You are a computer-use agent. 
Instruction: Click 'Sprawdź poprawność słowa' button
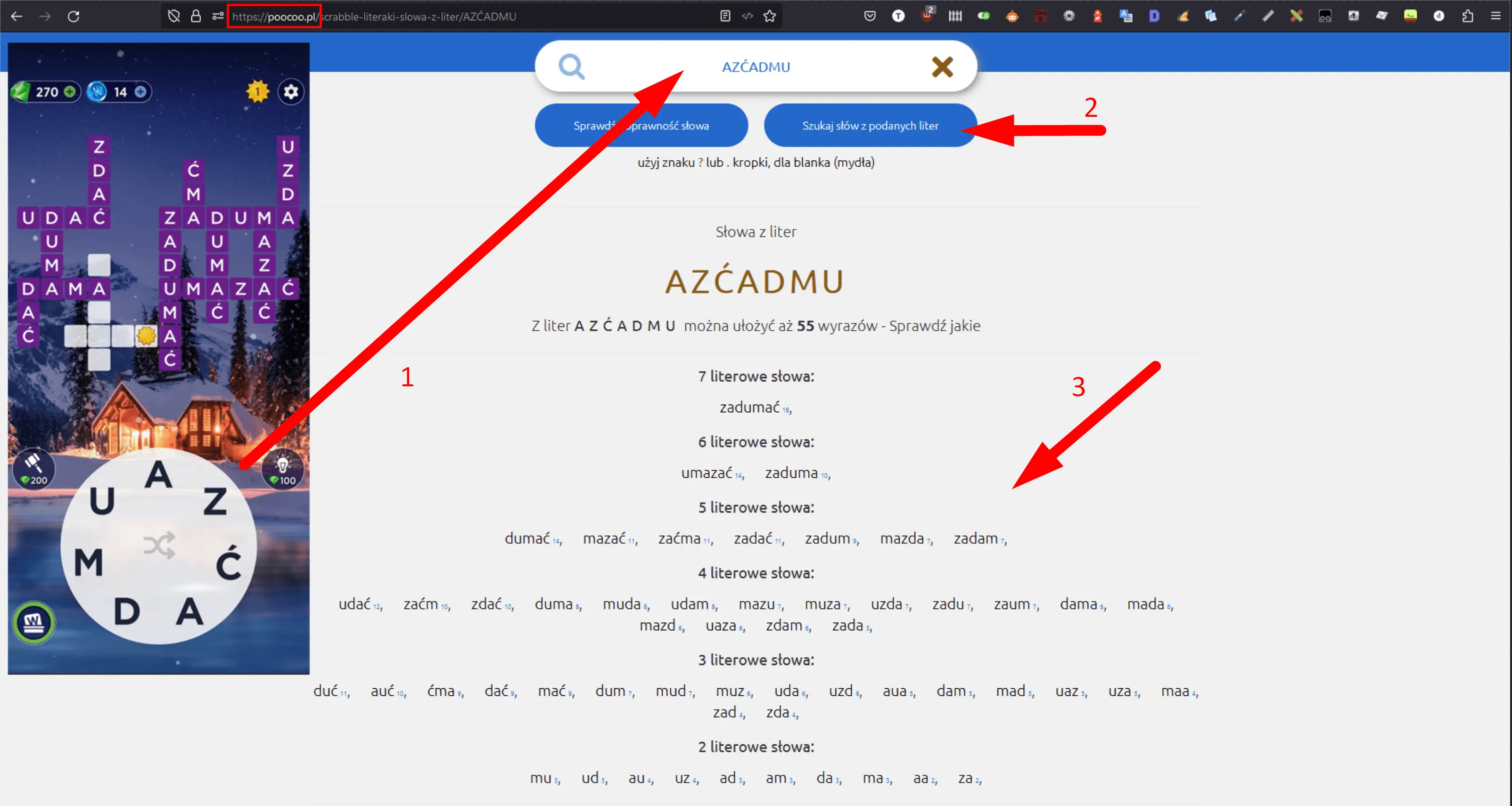click(641, 125)
